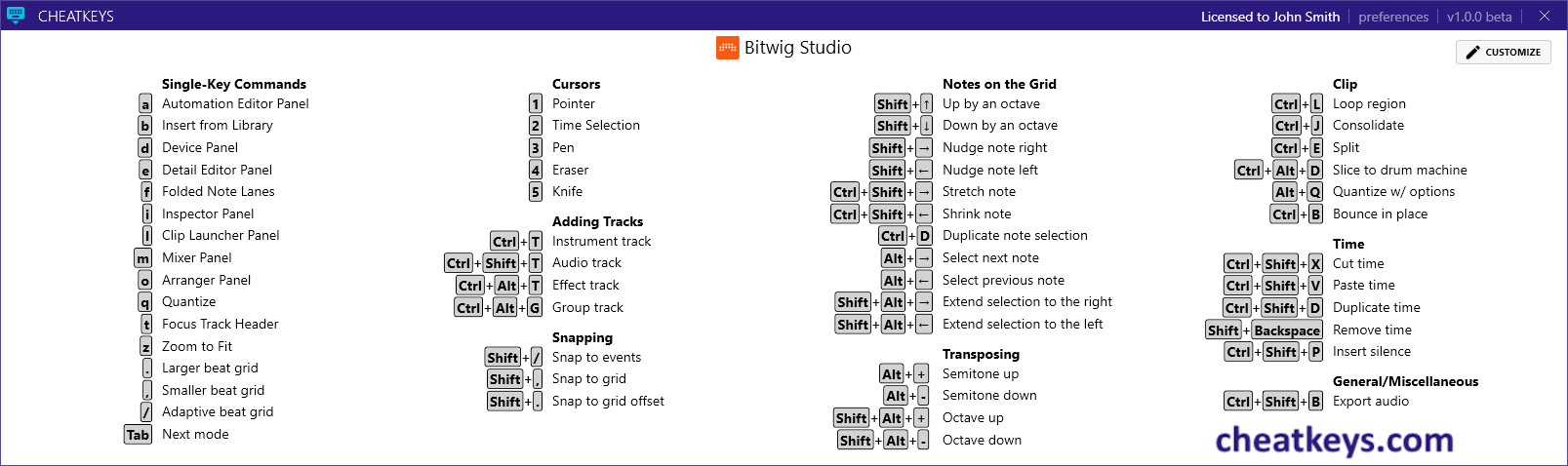Click the Quantize w/ options entry
The image size is (1568, 466).
(1393, 192)
